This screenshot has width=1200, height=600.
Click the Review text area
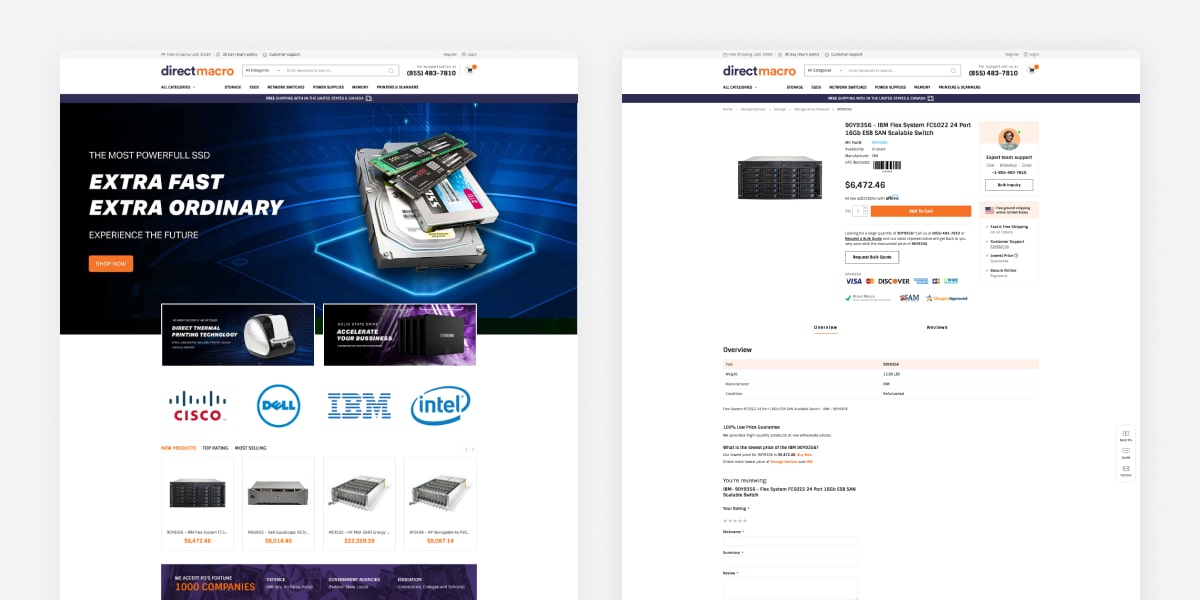[x=791, y=589]
